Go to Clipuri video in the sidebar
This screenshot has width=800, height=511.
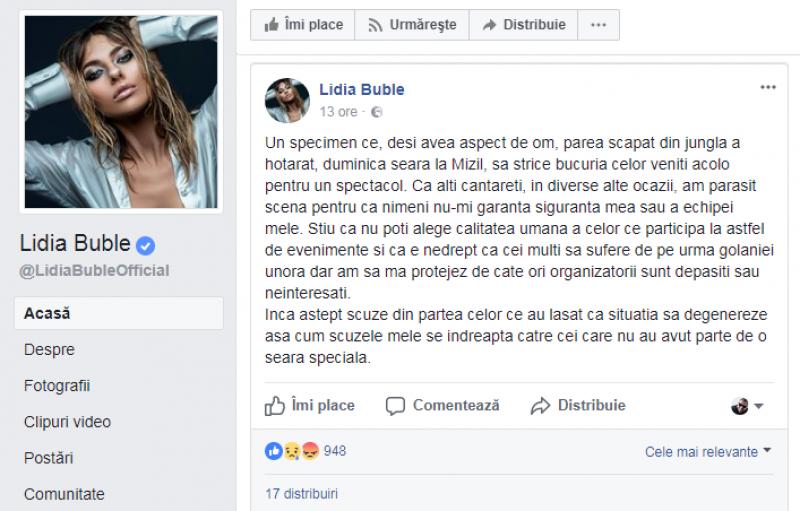point(67,422)
